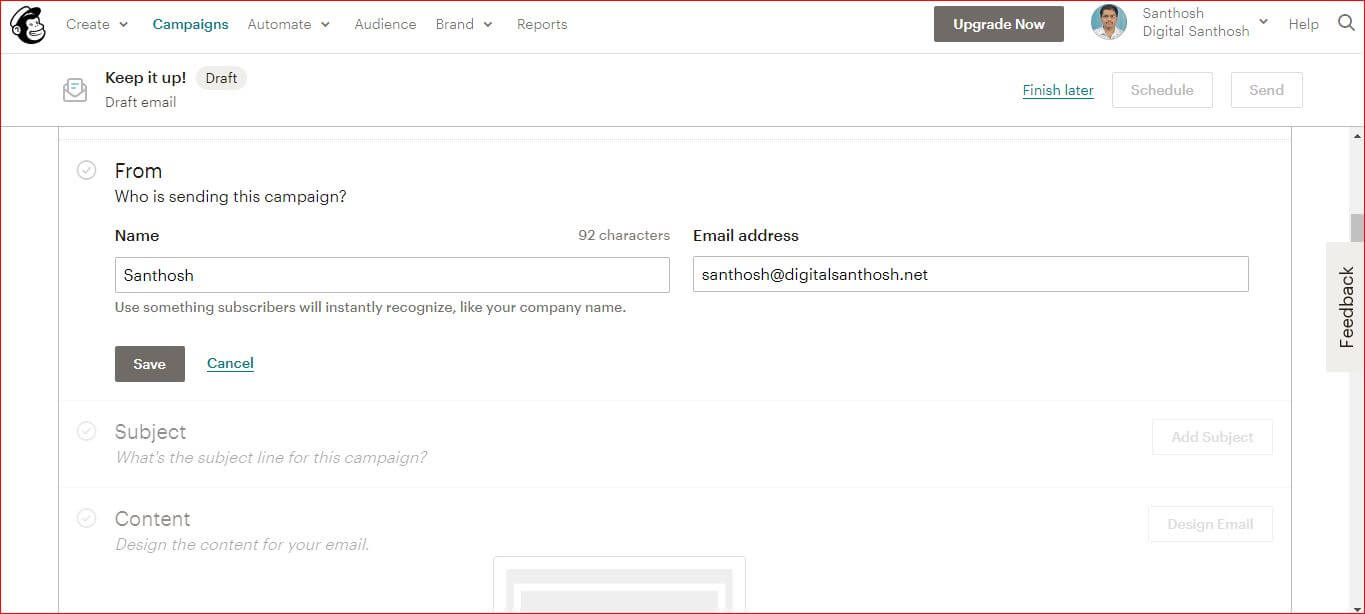Click the Schedule button
Viewport: 1365px width, 614px height.
click(1162, 90)
